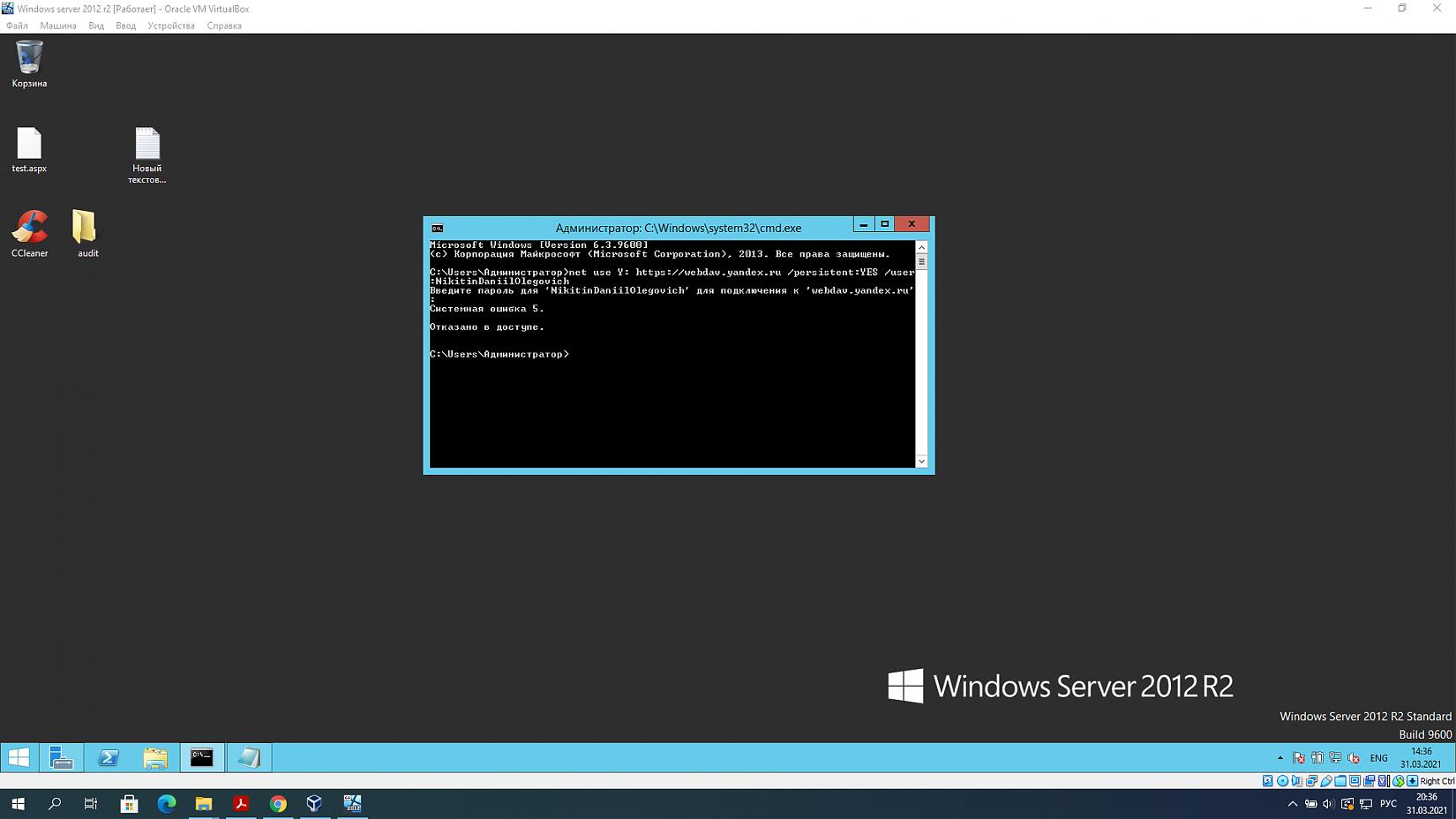The image size is (1456, 819).
Task: Open the VirtualBox Ввод menu
Action: click(125, 26)
